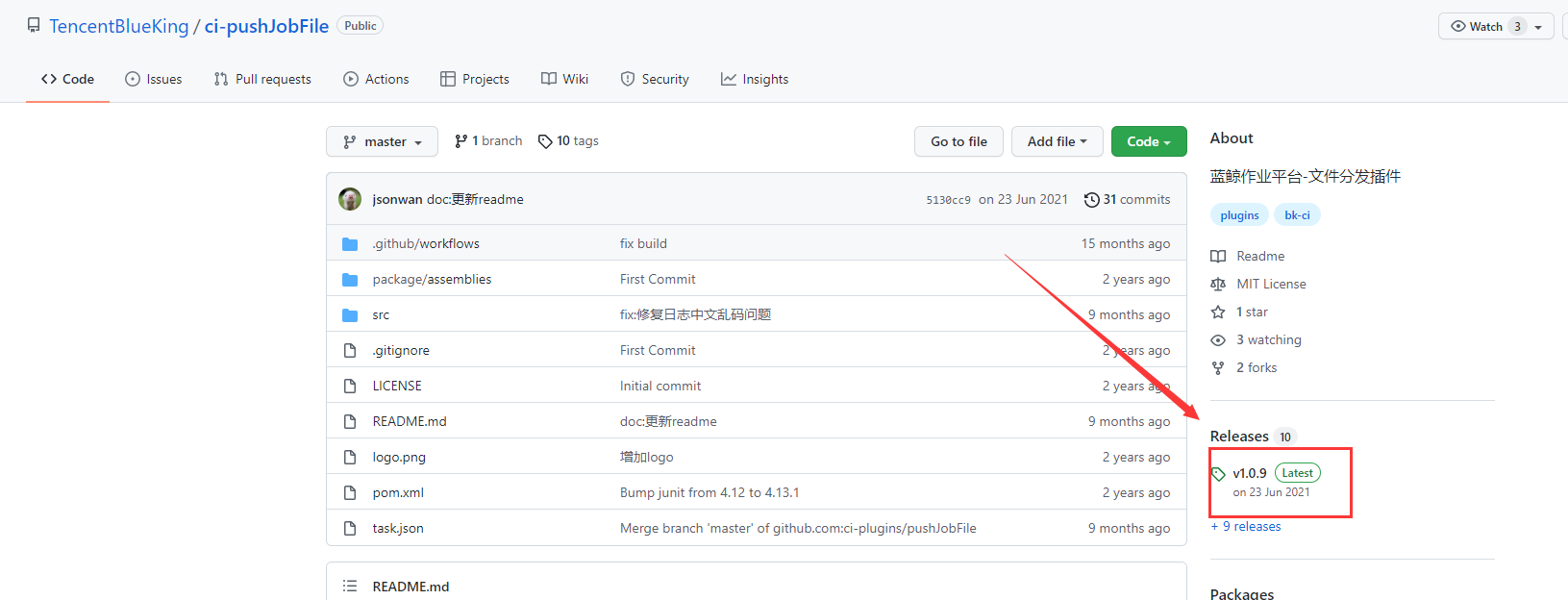Open the pom.xml file

(x=398, y=493)
